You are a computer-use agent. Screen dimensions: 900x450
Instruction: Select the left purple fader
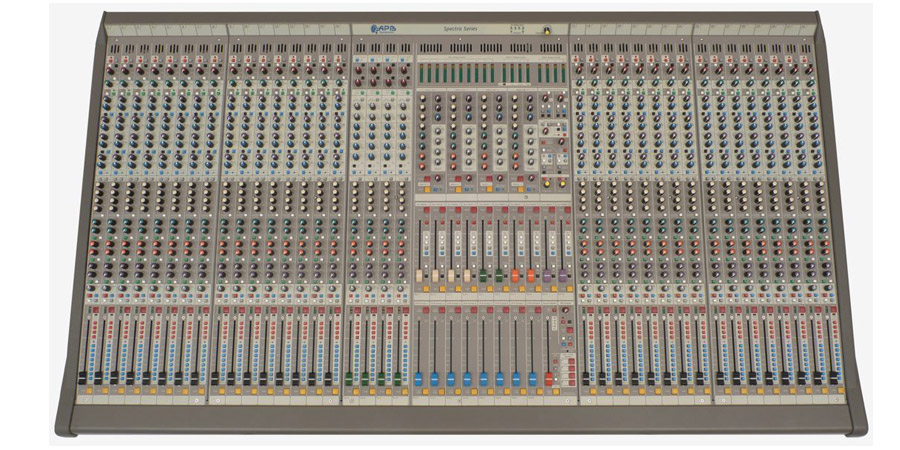tap(547, 276)
